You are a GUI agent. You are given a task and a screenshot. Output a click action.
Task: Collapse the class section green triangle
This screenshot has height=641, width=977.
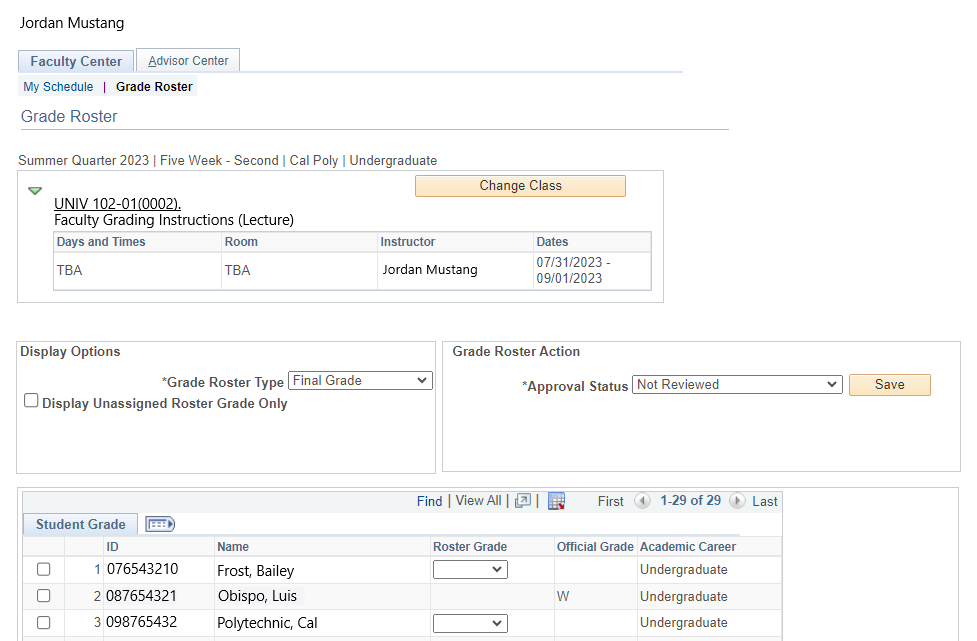[x=35, y=190]
